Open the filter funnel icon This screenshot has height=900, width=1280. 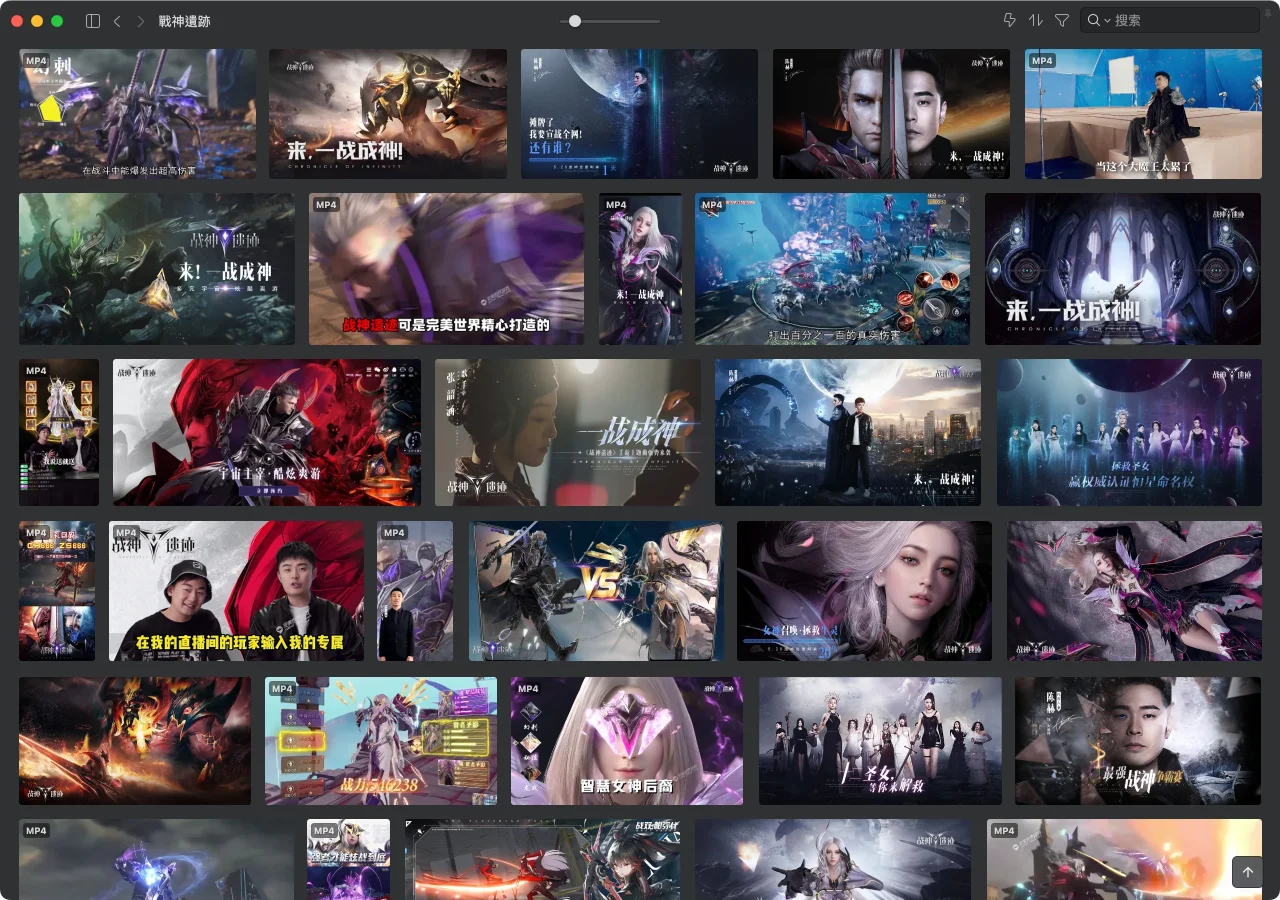point(1062,21)
